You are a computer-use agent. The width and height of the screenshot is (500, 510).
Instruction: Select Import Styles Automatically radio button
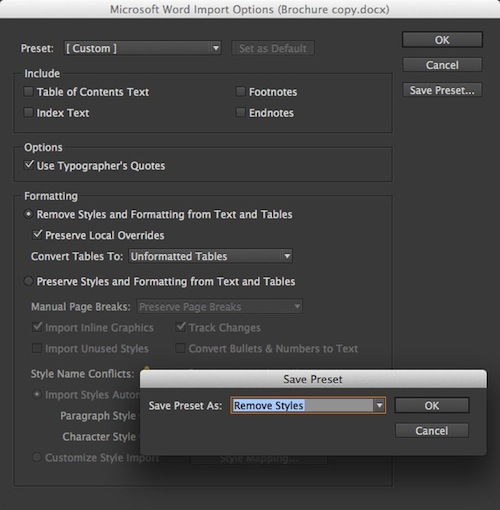tap(37, 394)
